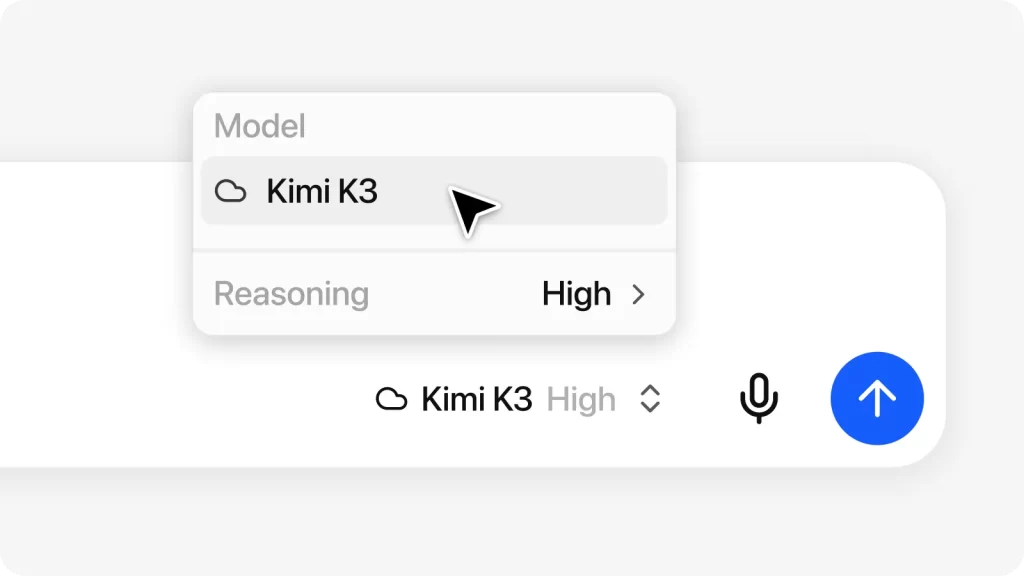Send the message with the blue arrow button

coord(877,398)
